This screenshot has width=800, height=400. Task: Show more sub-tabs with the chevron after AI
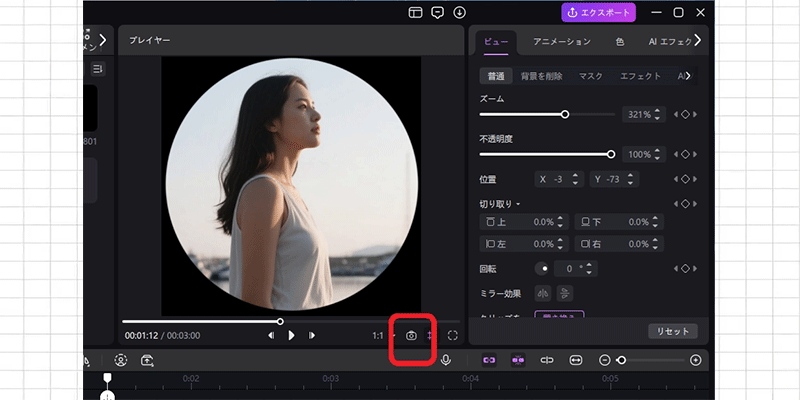coord(688,76)
